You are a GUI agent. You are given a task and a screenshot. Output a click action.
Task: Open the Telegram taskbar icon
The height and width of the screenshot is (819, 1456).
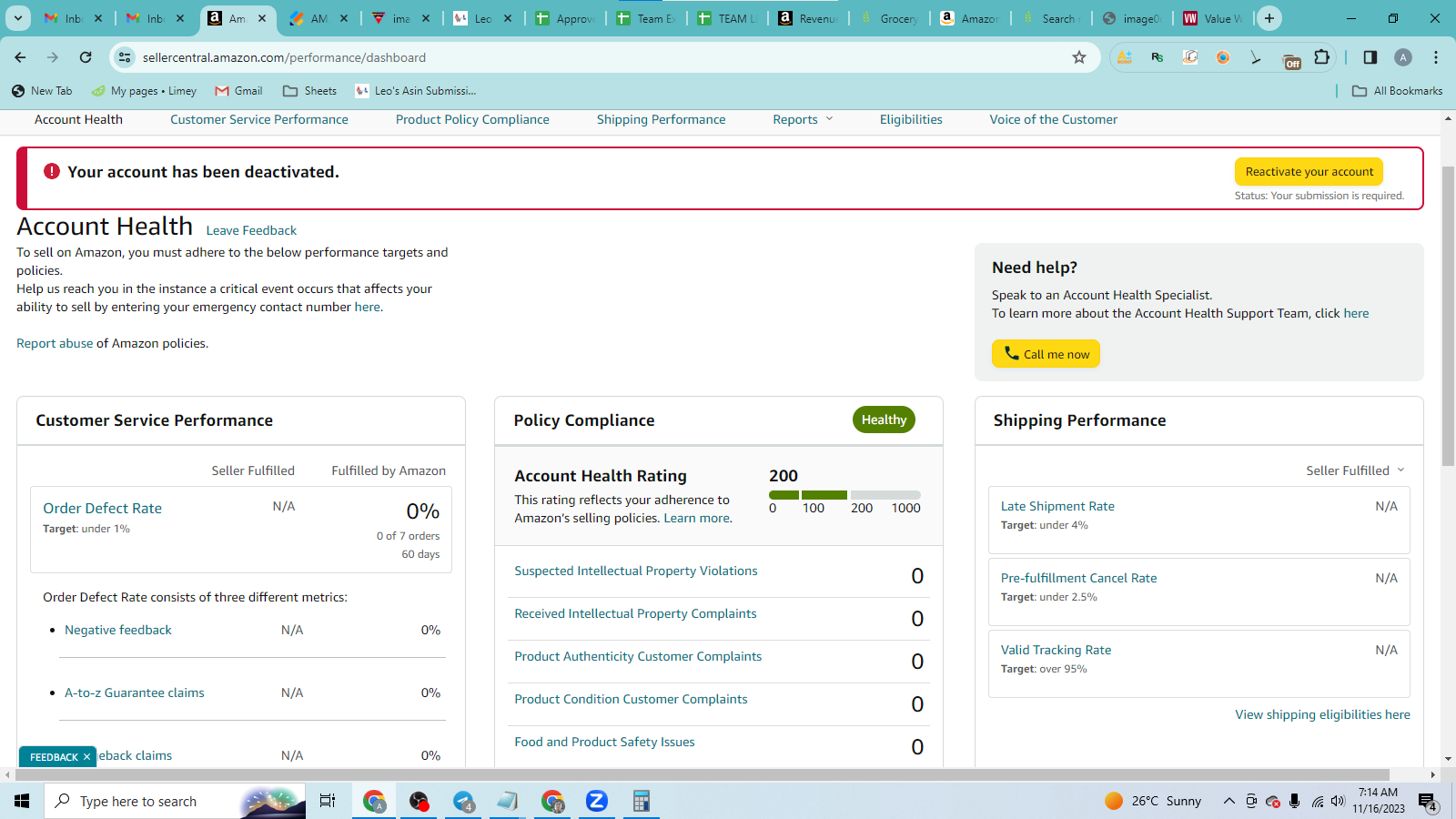[464, 801]
